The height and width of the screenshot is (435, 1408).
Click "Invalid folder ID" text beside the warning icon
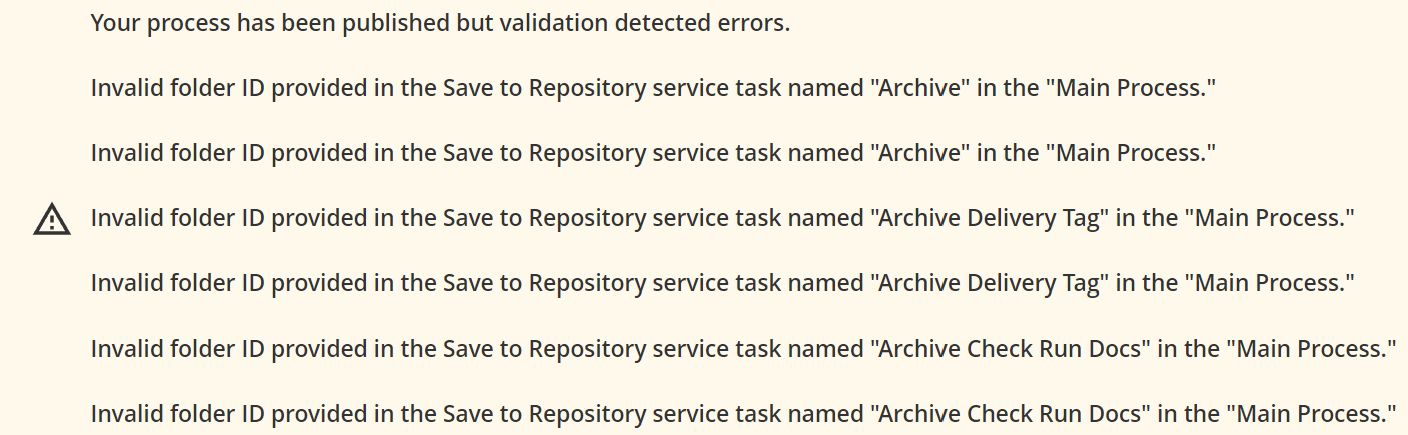(178, 218)
